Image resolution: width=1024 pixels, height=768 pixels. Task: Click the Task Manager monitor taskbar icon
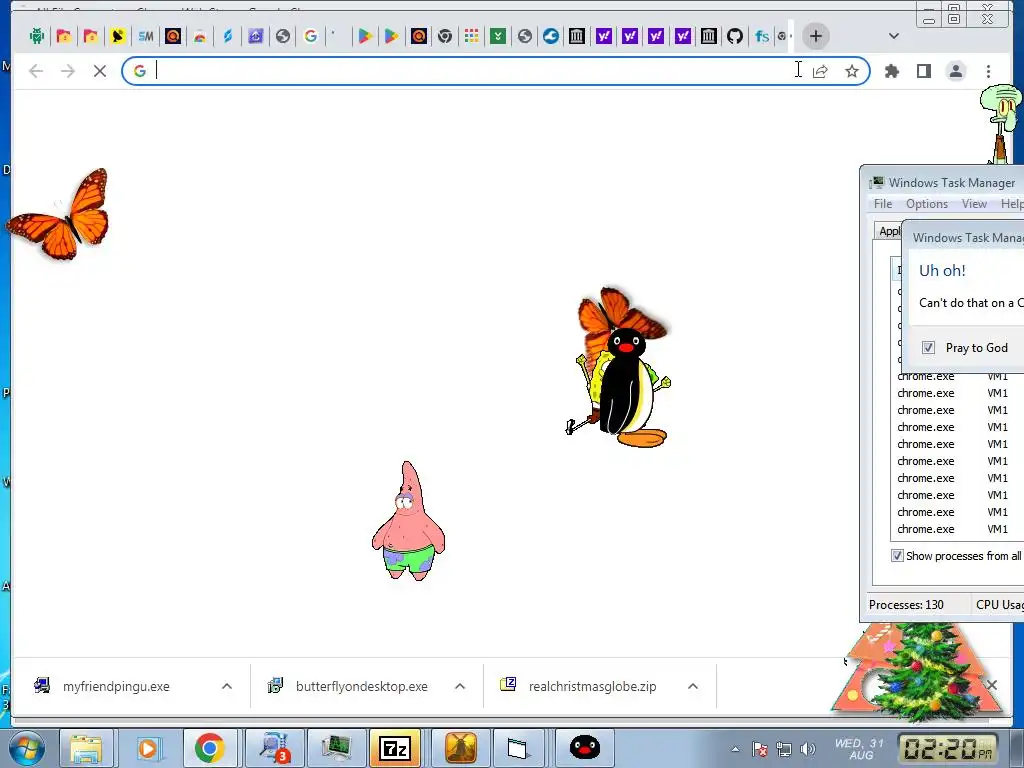tap(336, 748)
